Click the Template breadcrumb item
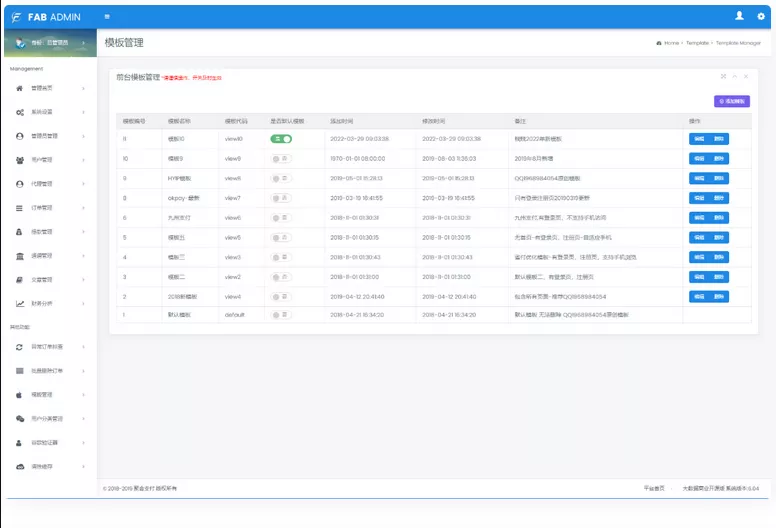Screen dimensions: 776x528 pyautogui.click(x=698, y=44)
